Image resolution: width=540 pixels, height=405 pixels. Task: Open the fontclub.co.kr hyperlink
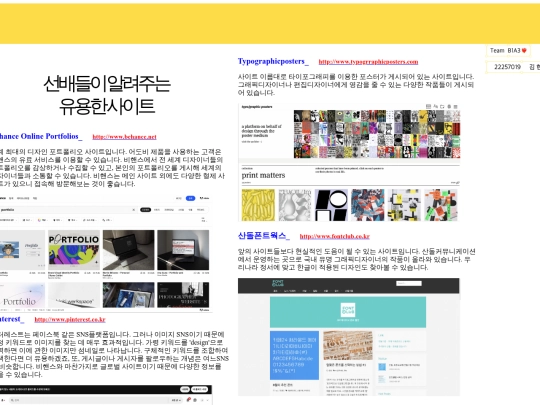(x=334, y=236)
